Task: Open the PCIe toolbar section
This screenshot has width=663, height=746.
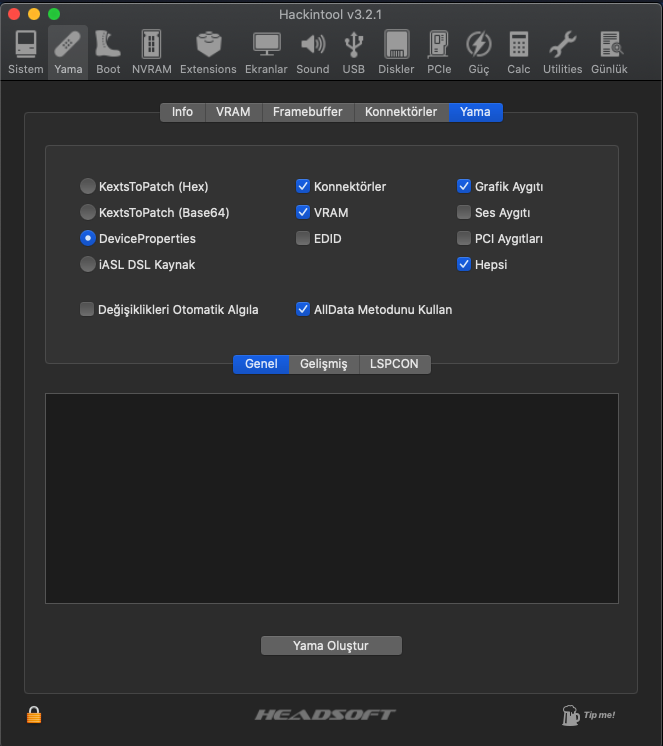Action: [438, 52]
